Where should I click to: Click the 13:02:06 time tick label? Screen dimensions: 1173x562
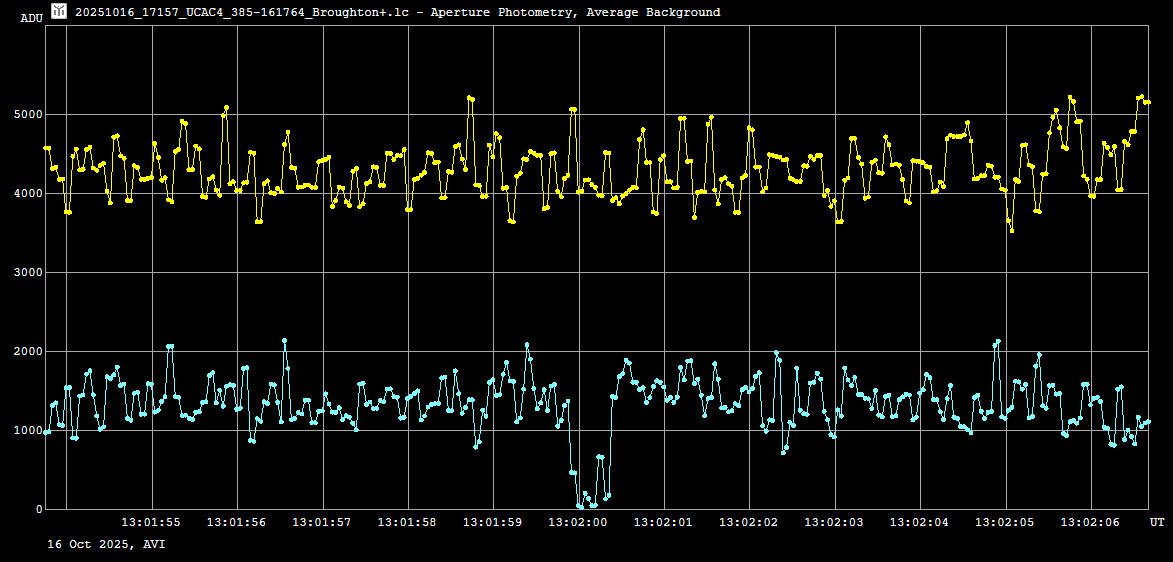pos(1091,522)
